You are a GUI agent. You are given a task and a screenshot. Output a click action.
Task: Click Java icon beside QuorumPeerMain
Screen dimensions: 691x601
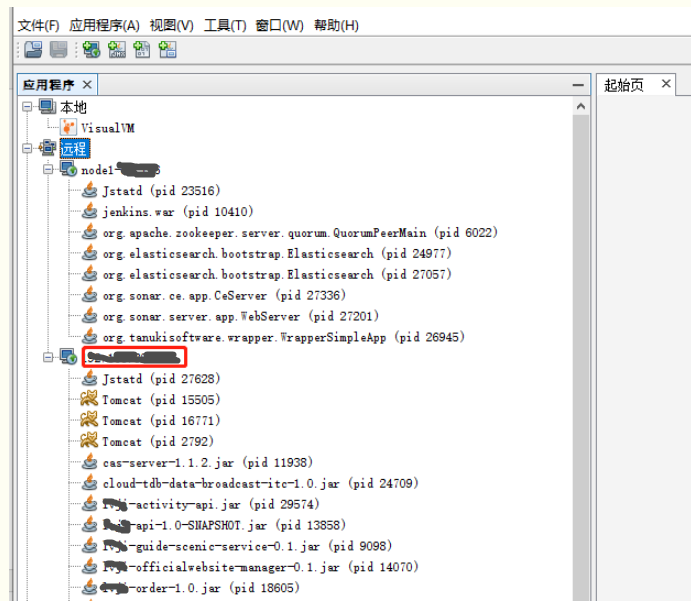pos(89,232)
